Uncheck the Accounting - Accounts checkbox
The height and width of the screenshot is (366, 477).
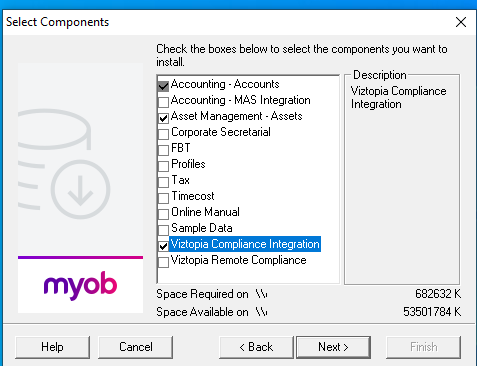coord(163,86)
